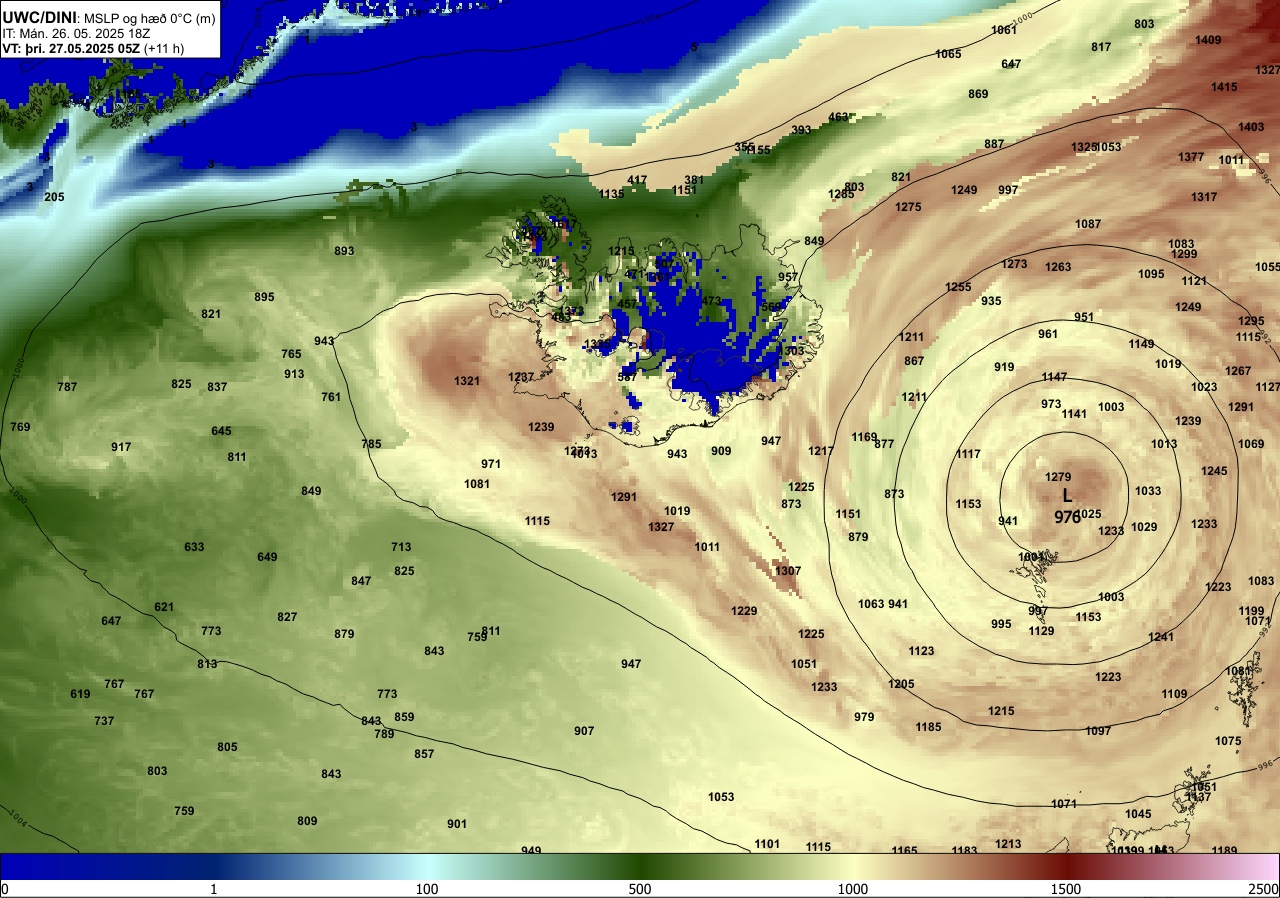Click the color scale label 1500

[1066, 889]
